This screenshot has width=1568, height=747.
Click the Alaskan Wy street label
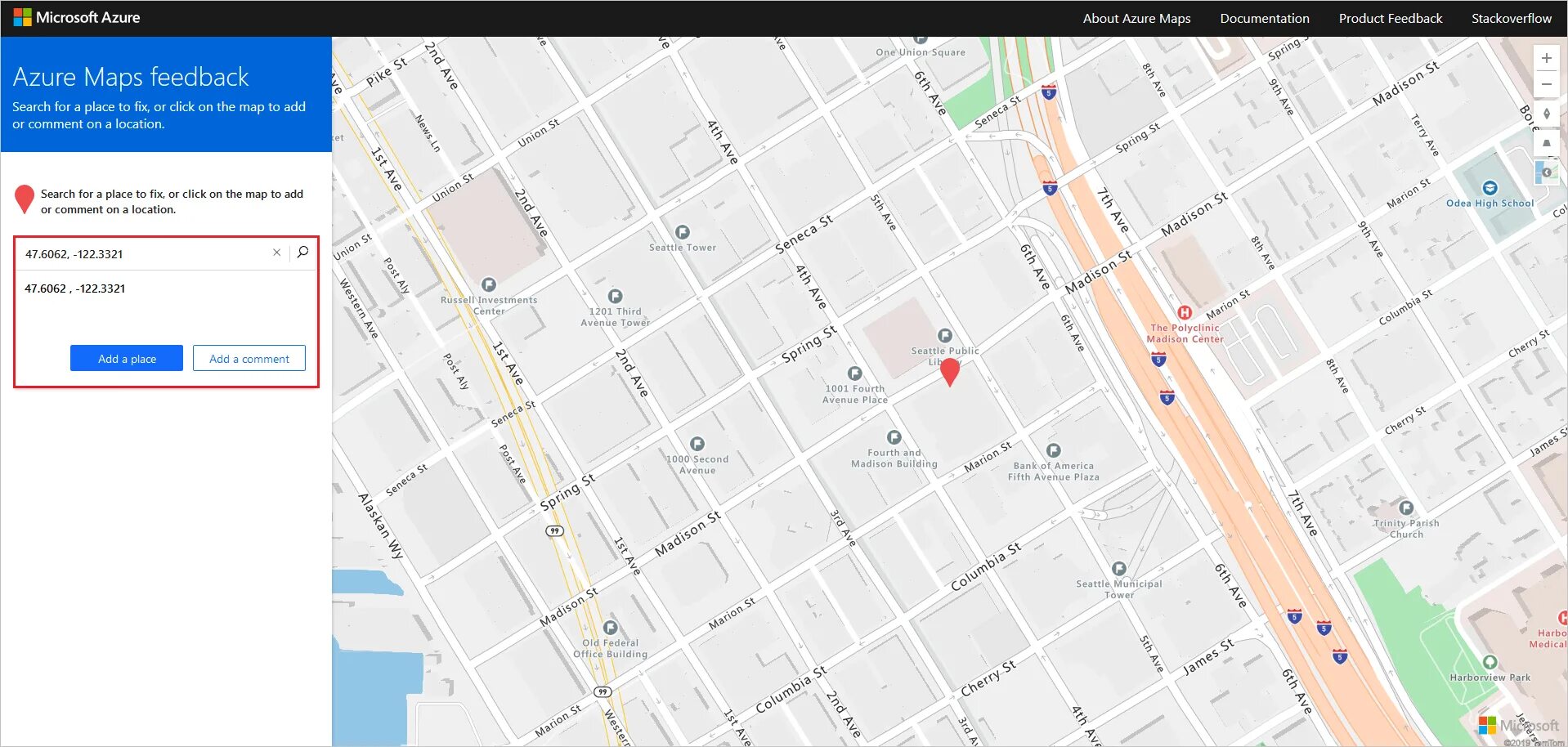(382, 526)
